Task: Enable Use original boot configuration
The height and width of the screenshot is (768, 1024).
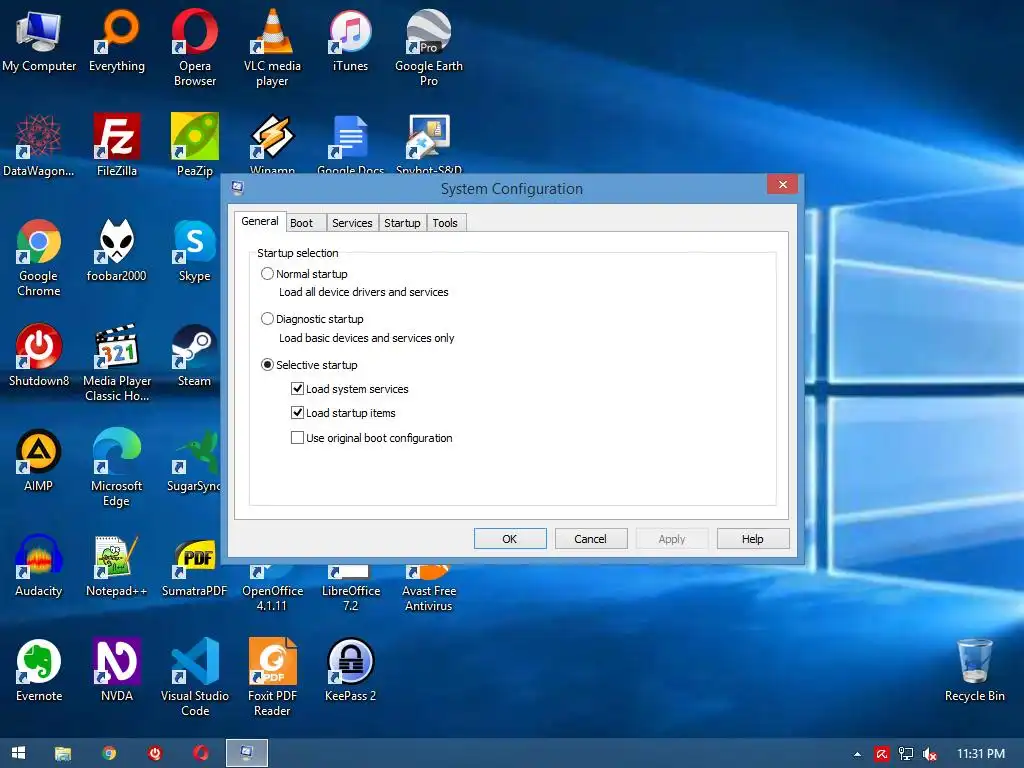Action: point(297,438)
